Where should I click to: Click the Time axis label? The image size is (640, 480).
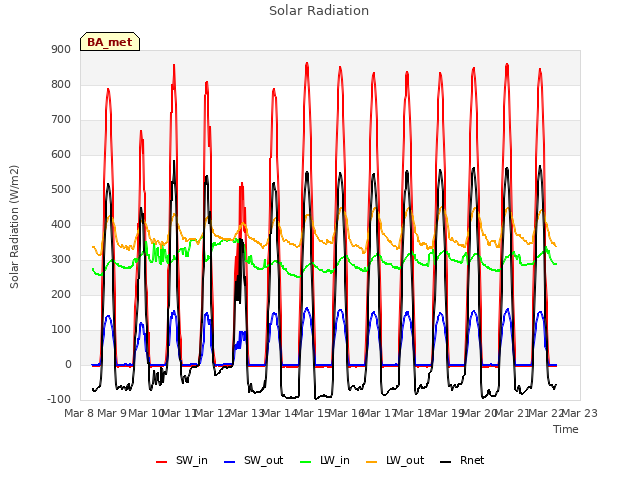(x=566, y=429)
